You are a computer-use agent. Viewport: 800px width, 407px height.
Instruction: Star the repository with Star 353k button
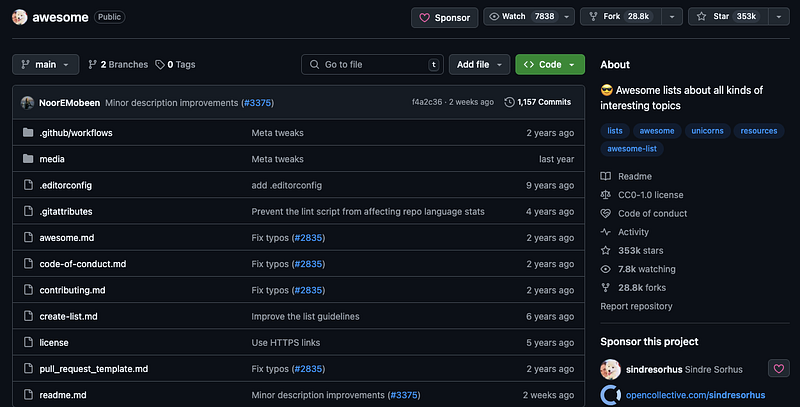tap(728, 16)
